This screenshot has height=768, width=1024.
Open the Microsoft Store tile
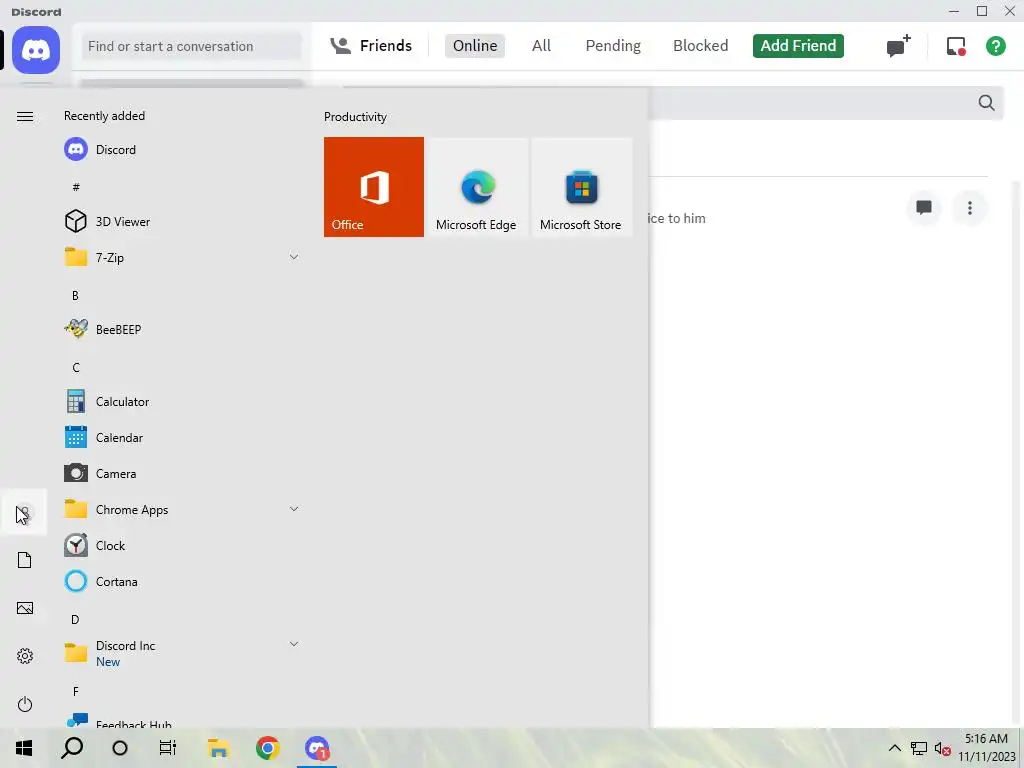[582, 187]
